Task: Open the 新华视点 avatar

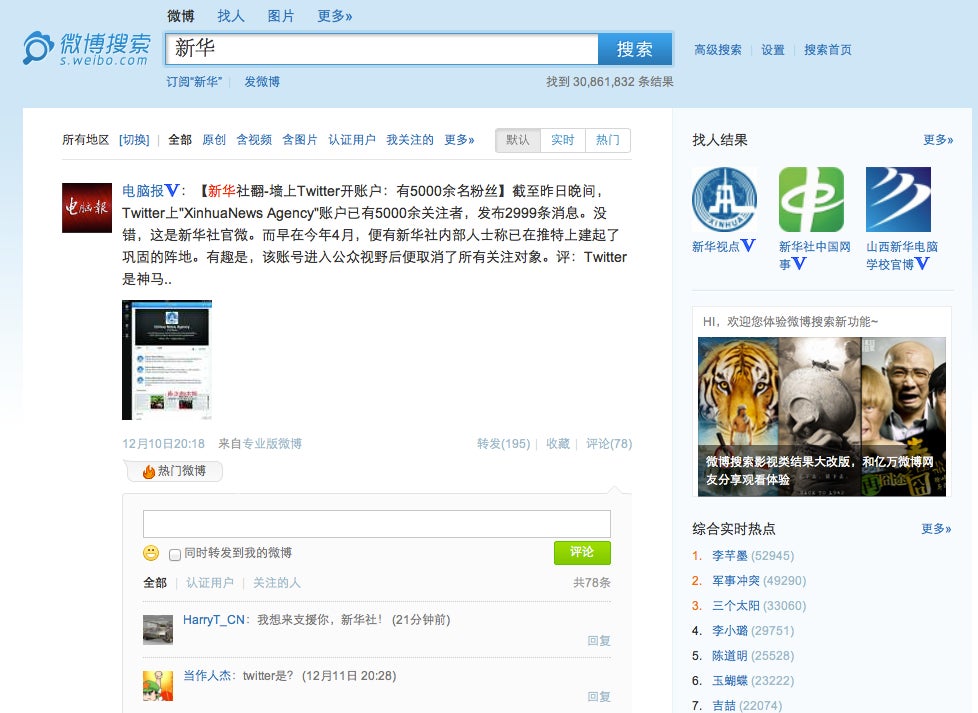Action: coord(724,200)
